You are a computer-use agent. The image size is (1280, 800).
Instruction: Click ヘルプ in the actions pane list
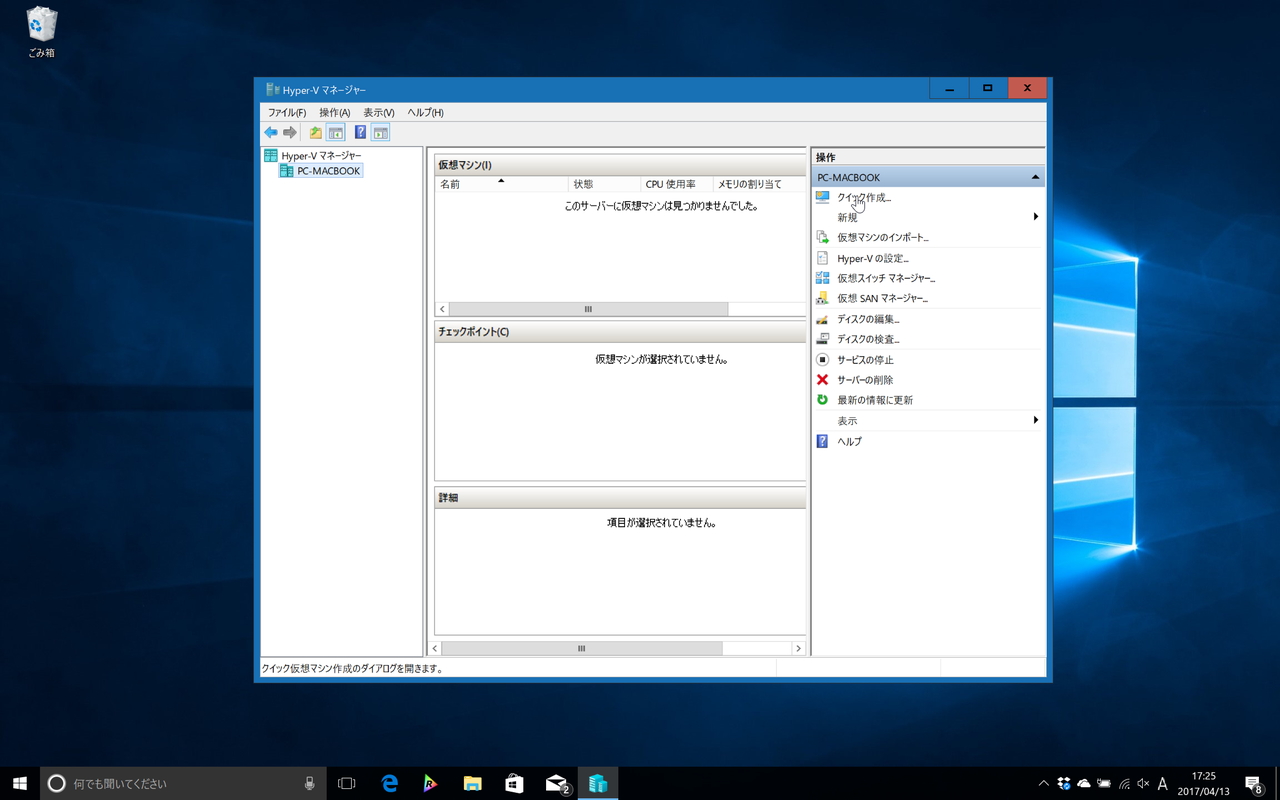click(x=849, y=441)
